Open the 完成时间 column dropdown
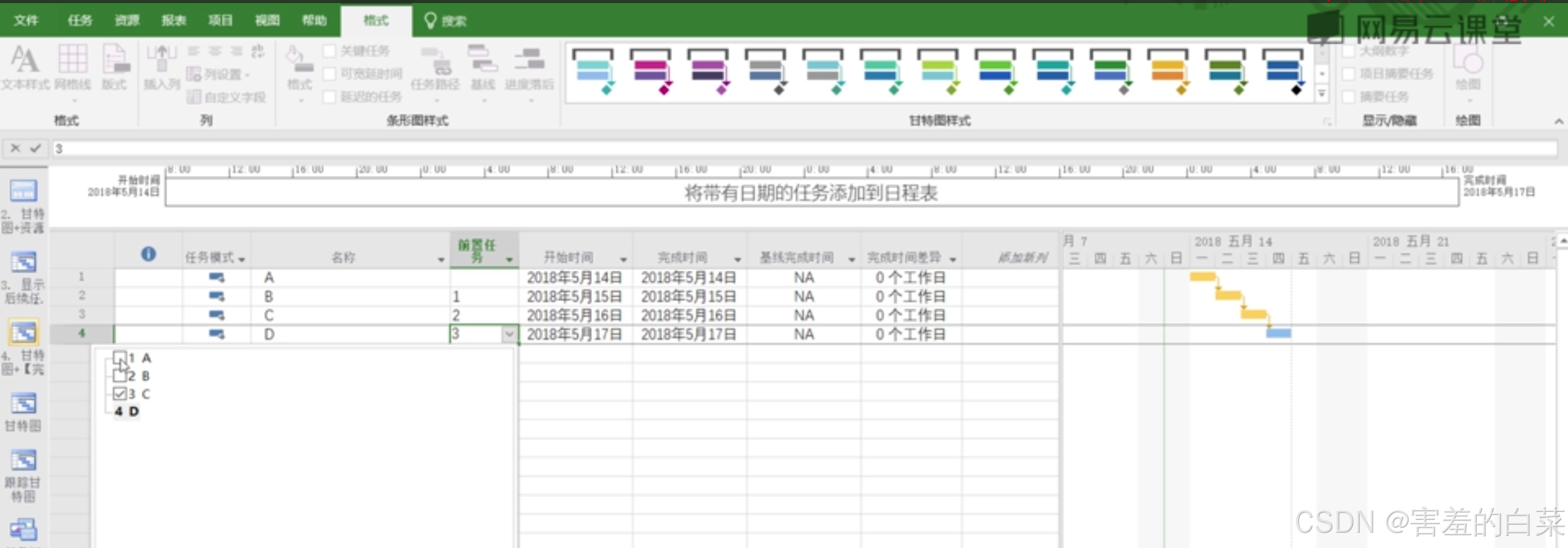Screen dimensions: 1568x548 pyautogui.click(x=737, y=259)
